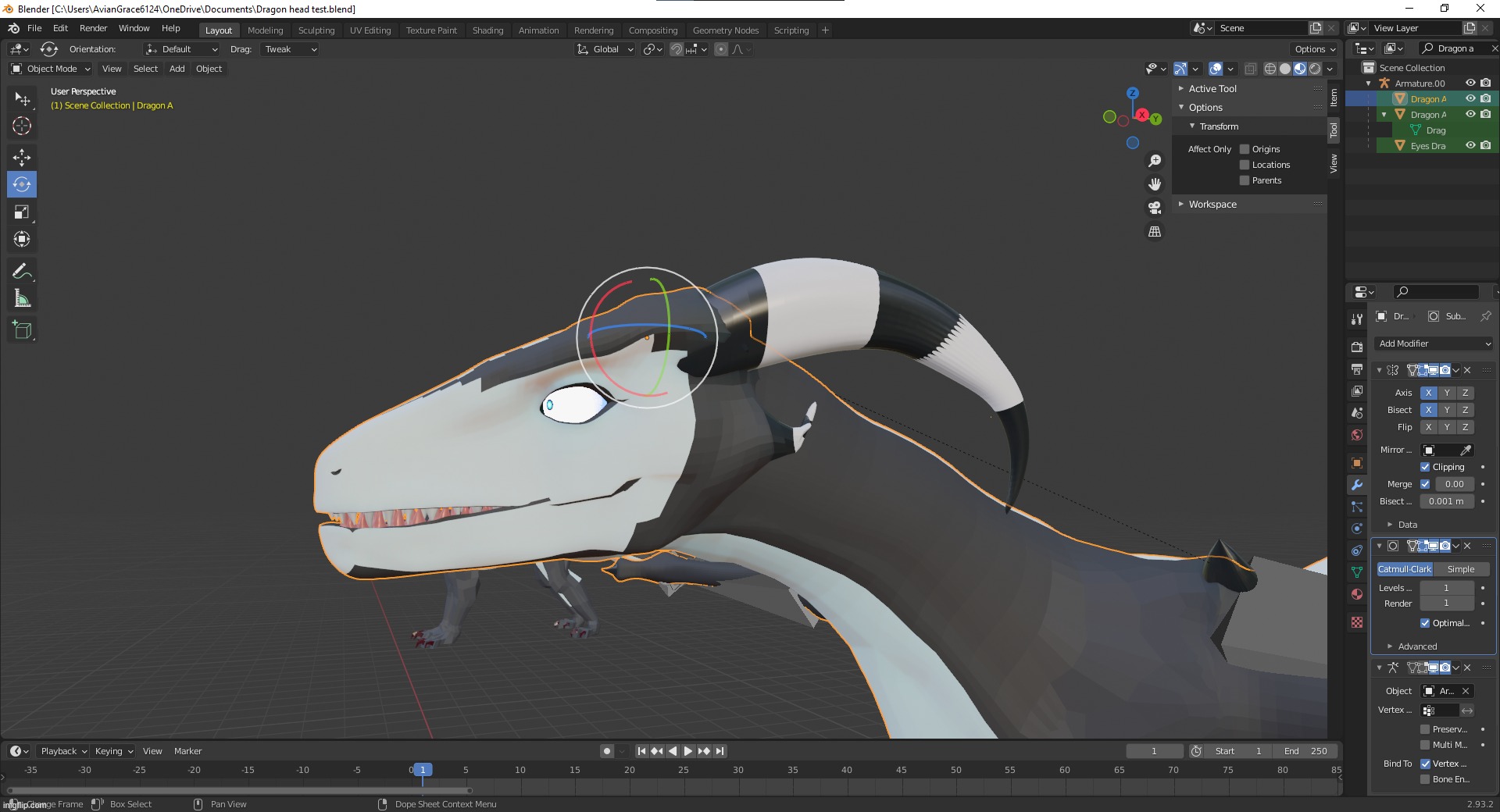This screenshot has height=812, width=1500.
Task: Open the Render menu
Action: [x=93, y=28]
